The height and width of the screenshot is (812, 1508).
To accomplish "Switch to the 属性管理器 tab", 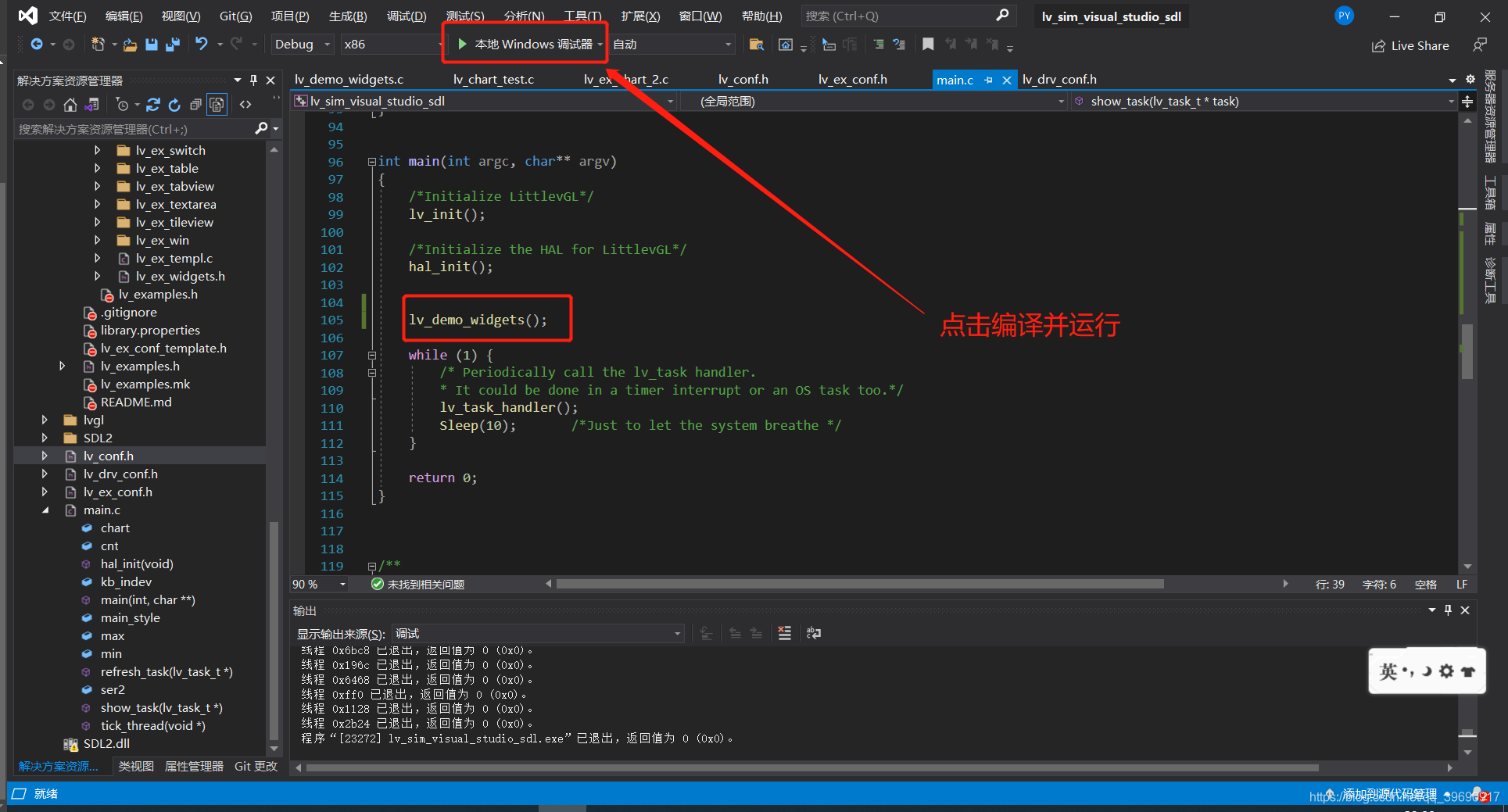I will point(194,767).
